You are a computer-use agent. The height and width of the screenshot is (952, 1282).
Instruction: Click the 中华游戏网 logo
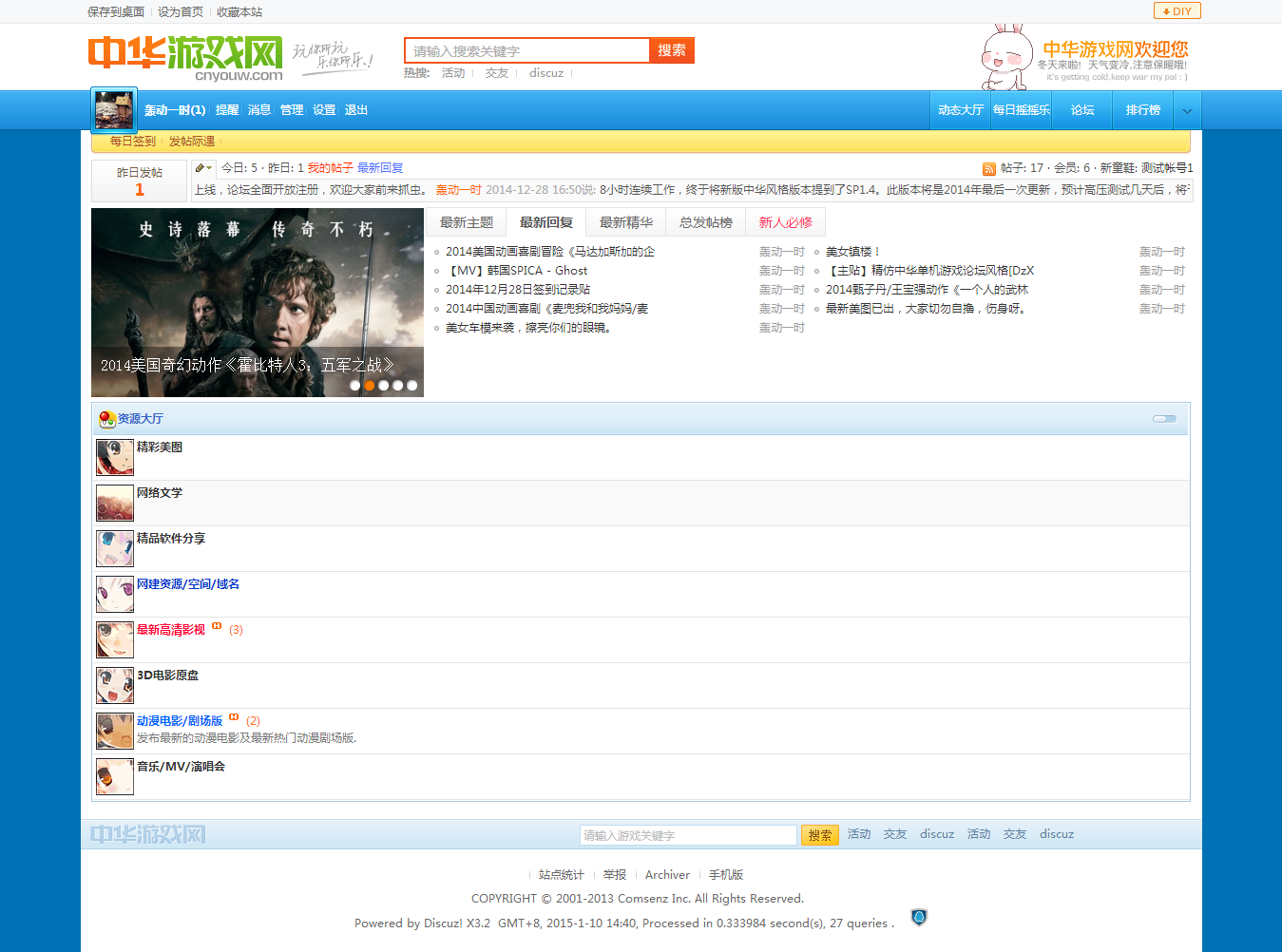(185, 59)
